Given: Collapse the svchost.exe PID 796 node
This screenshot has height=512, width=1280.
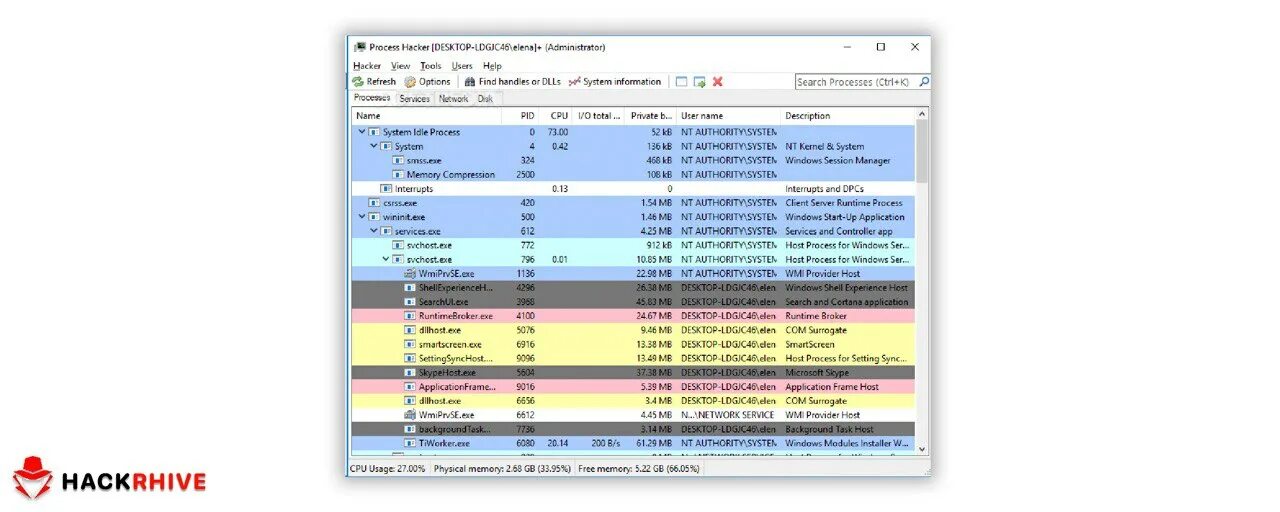Looking at the screenshot, I should click(x=386, y=259).
